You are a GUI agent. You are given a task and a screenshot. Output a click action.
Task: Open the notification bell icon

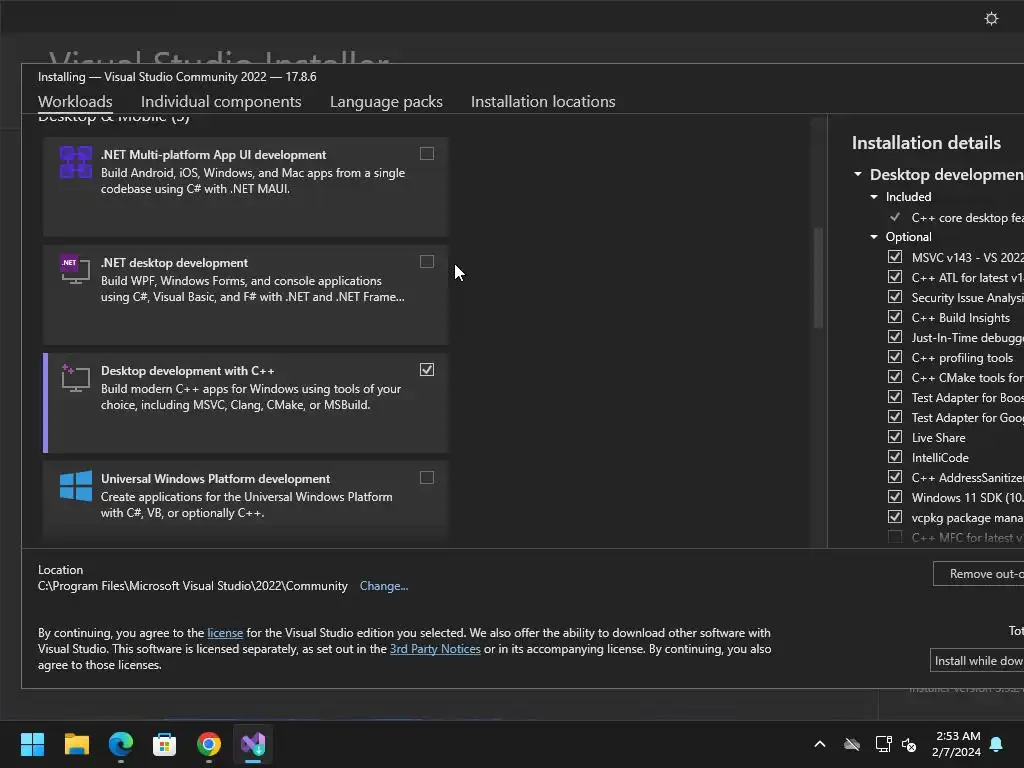pyautogui.click(x=997, y=744)
